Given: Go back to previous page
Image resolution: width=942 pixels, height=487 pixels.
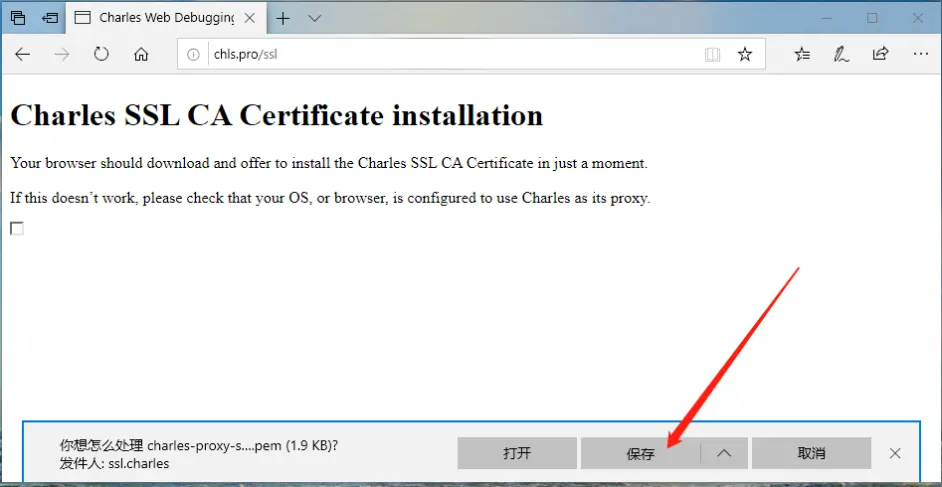Looking at the screenshot, I should point(22,55).
